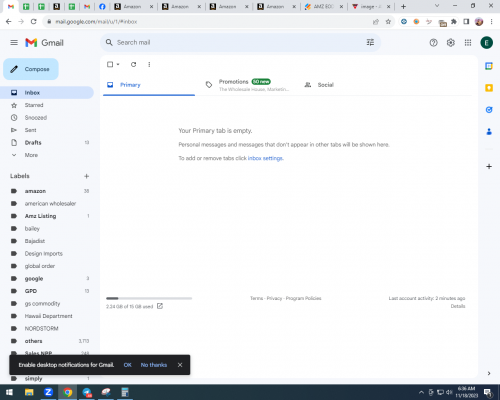Open the Sent folder
Image resolution: width=500 pixels, height=400 pixels.
pyautogui.click(x=47, y=130)
